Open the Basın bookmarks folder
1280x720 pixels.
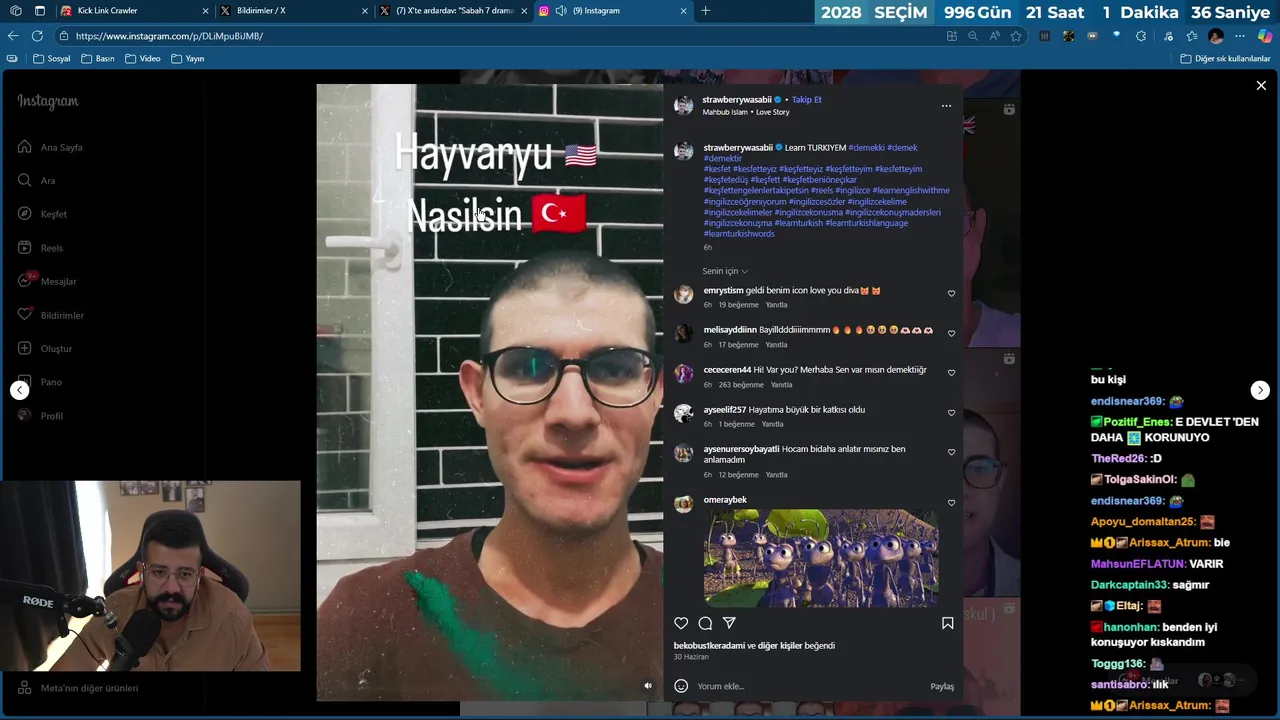pos(97,59)
